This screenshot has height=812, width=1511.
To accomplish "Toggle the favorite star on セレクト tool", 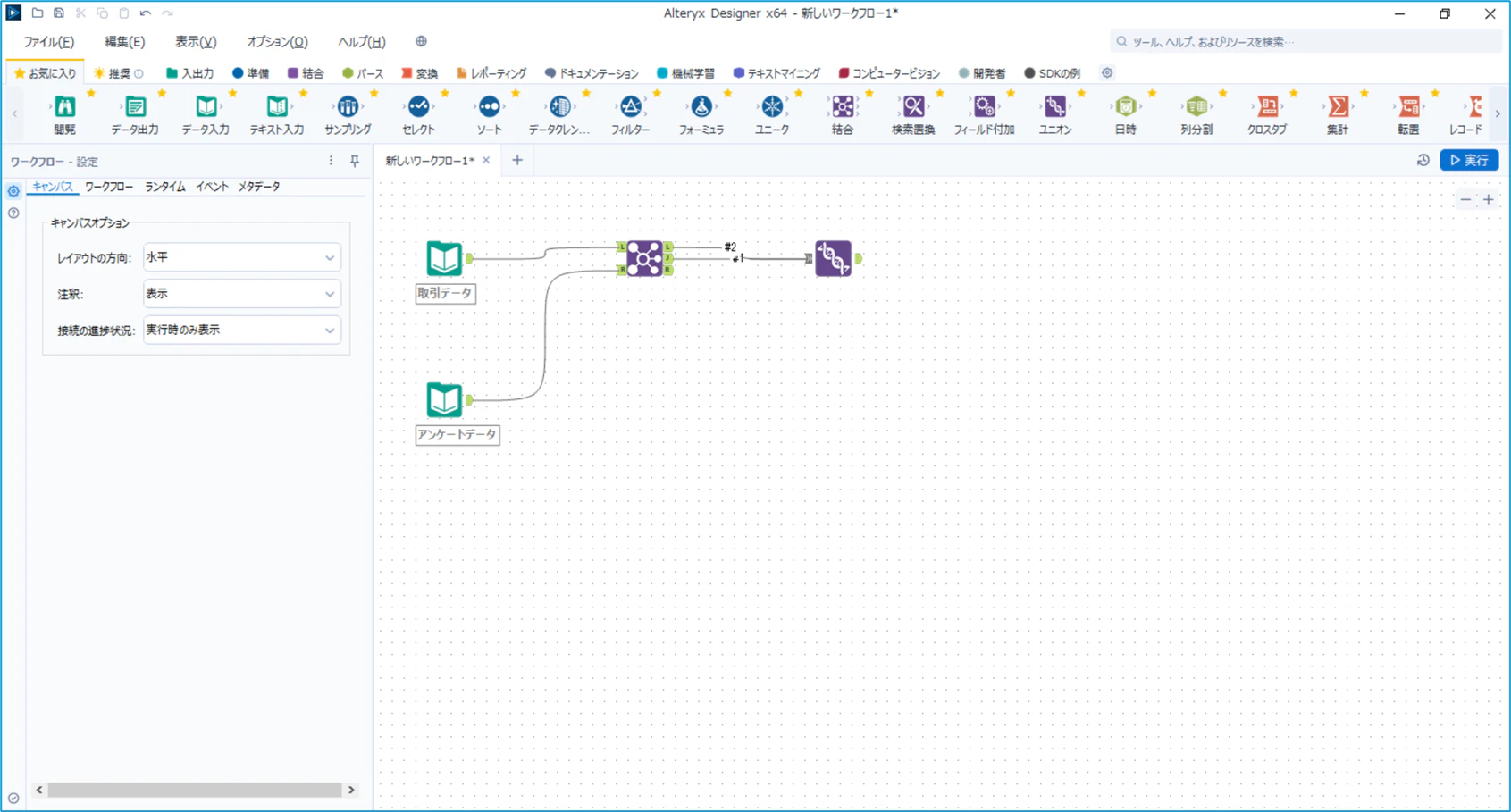I will pyautogui.click(x=445, y=93).
